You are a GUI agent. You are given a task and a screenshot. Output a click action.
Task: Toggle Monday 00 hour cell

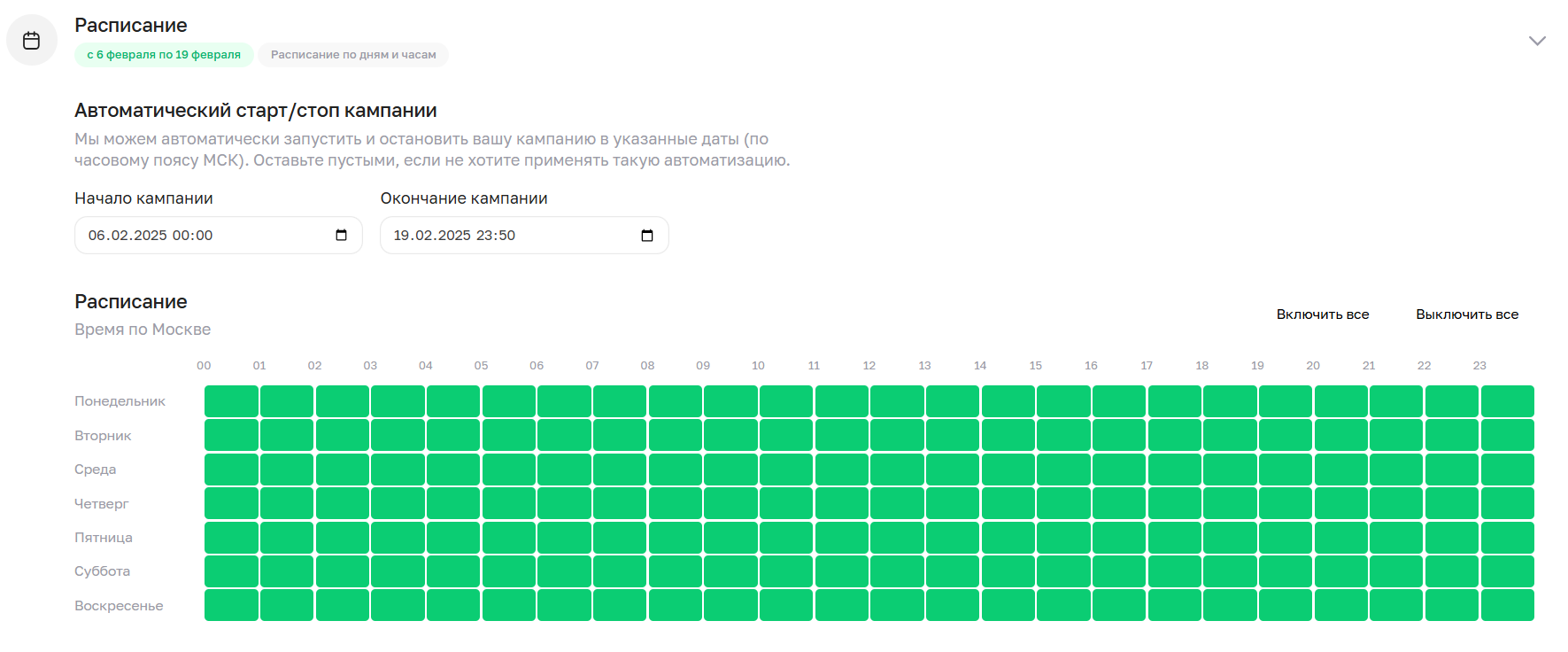231,401
